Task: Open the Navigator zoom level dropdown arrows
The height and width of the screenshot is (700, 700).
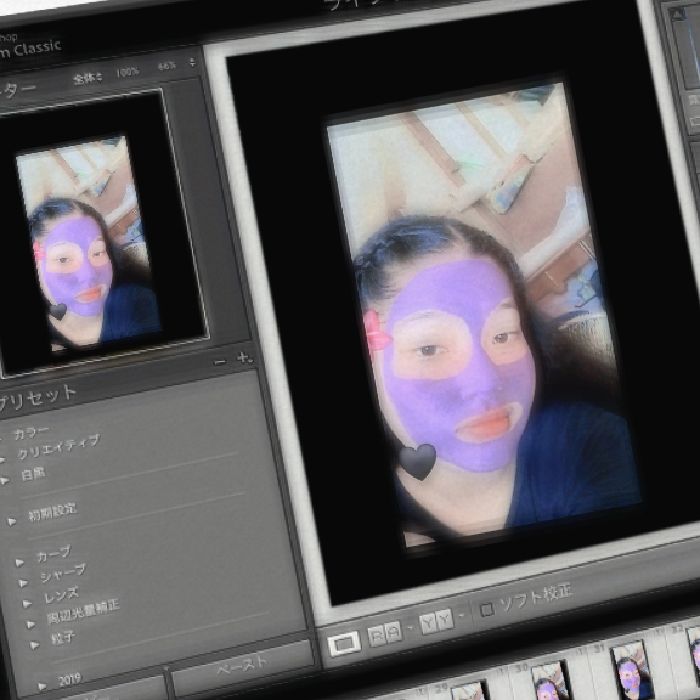Action: pos(192,62)
